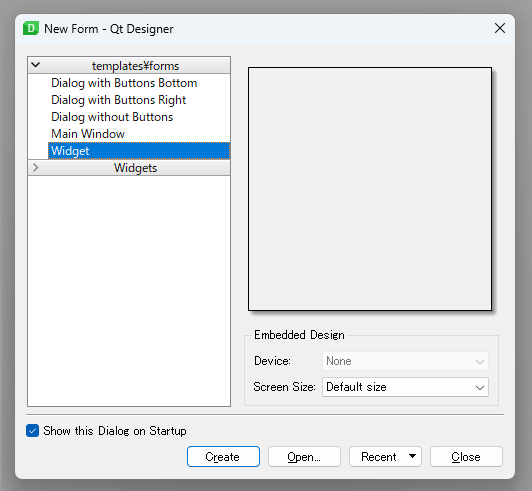Click the disabled Device combo box
The width and height of the screenshot is (532, 491).
(405, 361)
